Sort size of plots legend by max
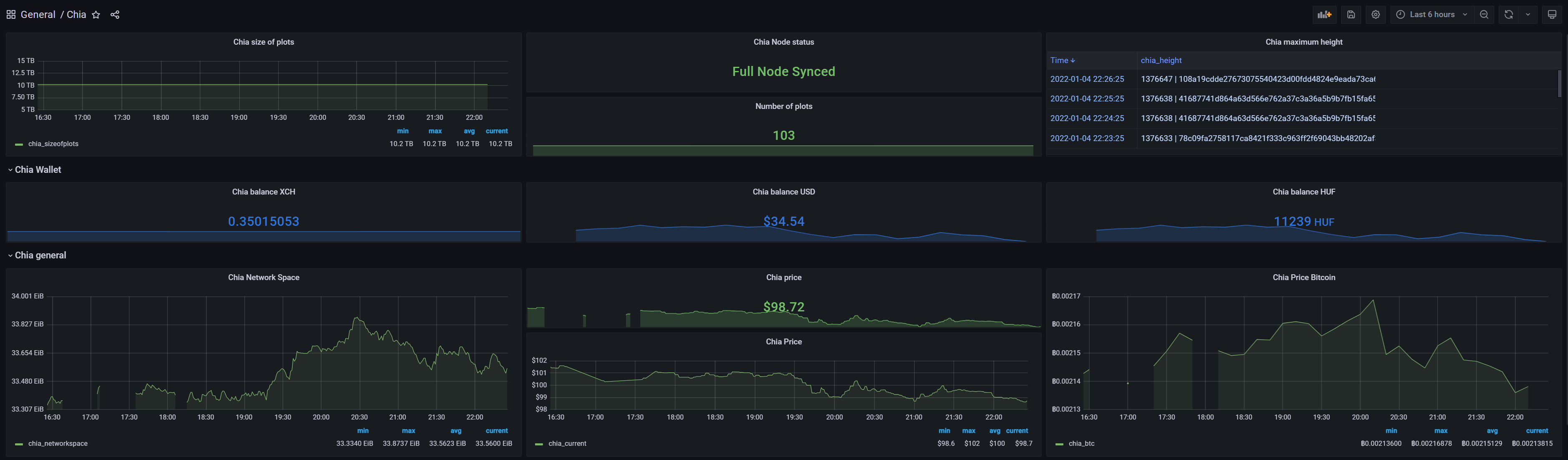The width and height of the screenshot is (1568, 460). pos(435,131)
